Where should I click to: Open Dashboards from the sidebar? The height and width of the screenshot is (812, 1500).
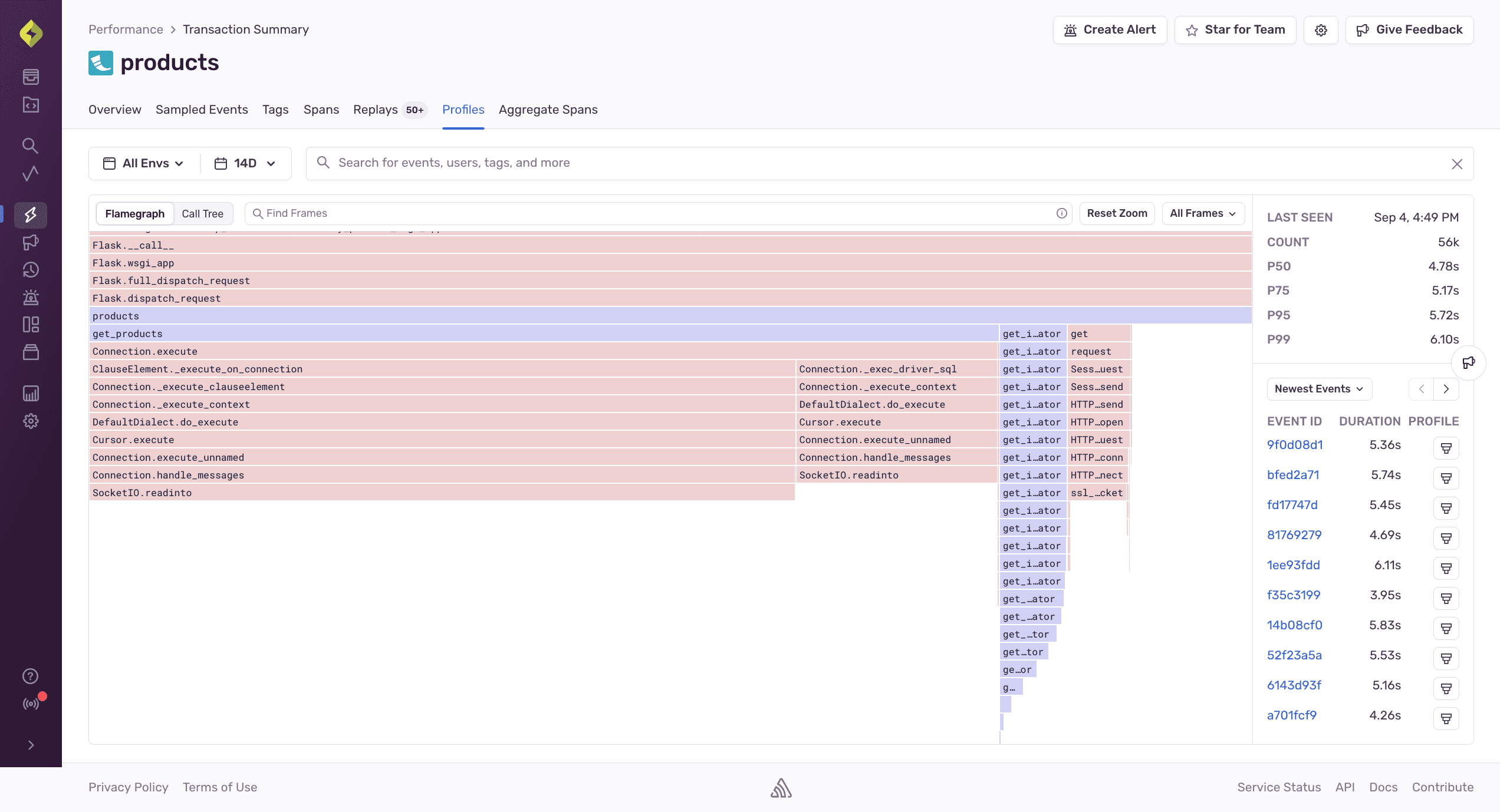pos(31,325)
